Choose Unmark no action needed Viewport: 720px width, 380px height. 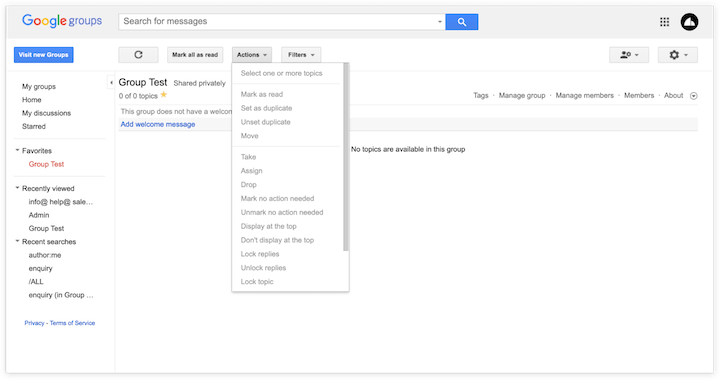(282, 212)
